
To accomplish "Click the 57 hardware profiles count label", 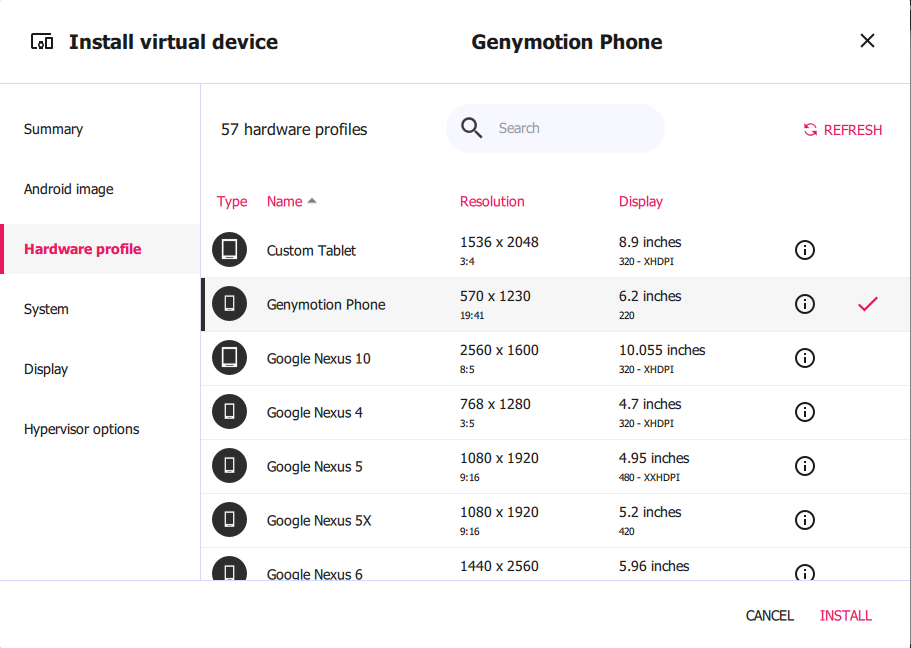I will click(x=294, y=130).
